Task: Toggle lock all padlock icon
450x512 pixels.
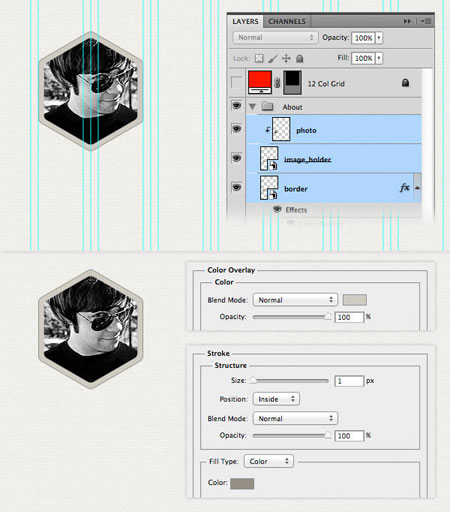Action: click(x=300, y=59)
